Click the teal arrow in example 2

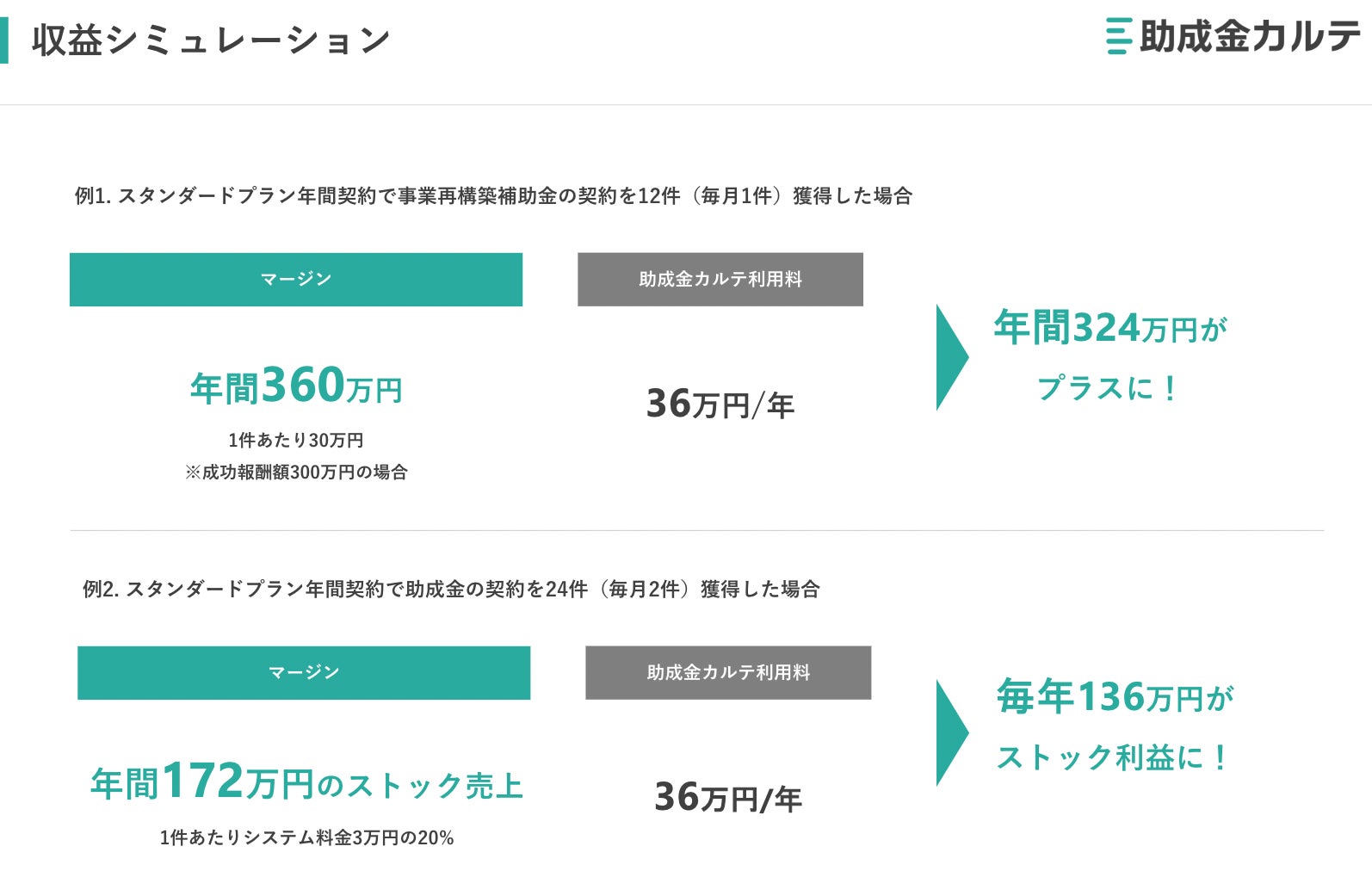[951, 732]
